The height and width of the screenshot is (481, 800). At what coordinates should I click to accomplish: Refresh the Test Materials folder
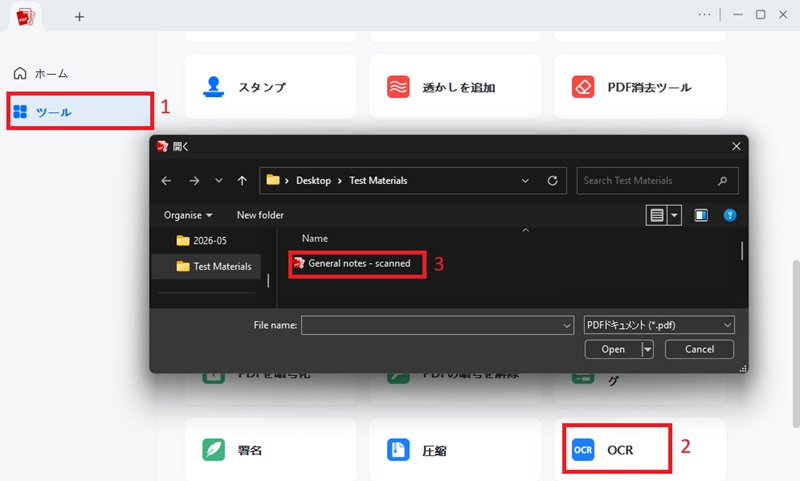click(x=552, y=181)
